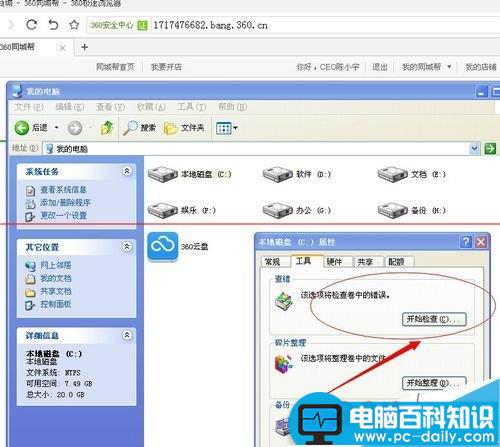The image size is (500, 447).
Task: Click the 开始整理(D)... button
Action: pos(434,383)
